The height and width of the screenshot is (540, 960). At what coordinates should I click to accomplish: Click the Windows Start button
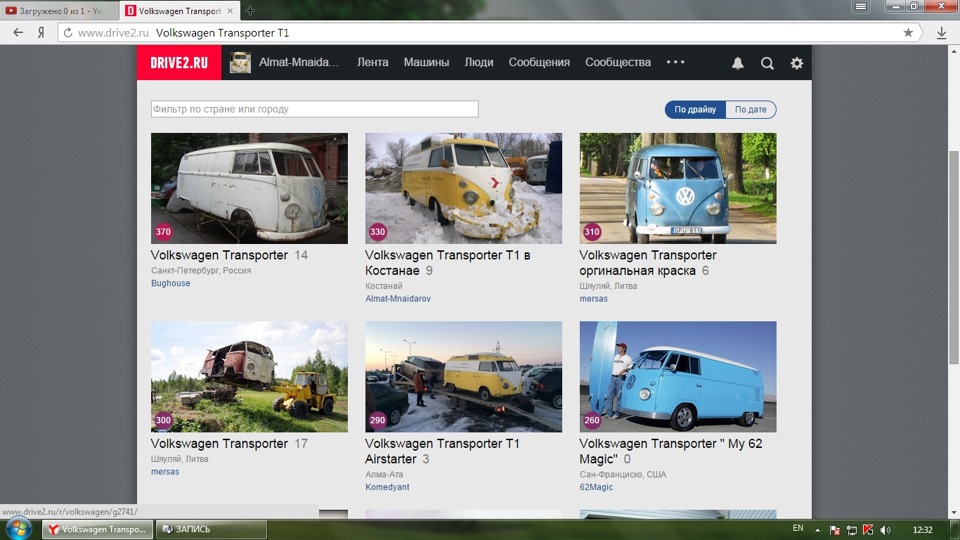click(18, 528)
